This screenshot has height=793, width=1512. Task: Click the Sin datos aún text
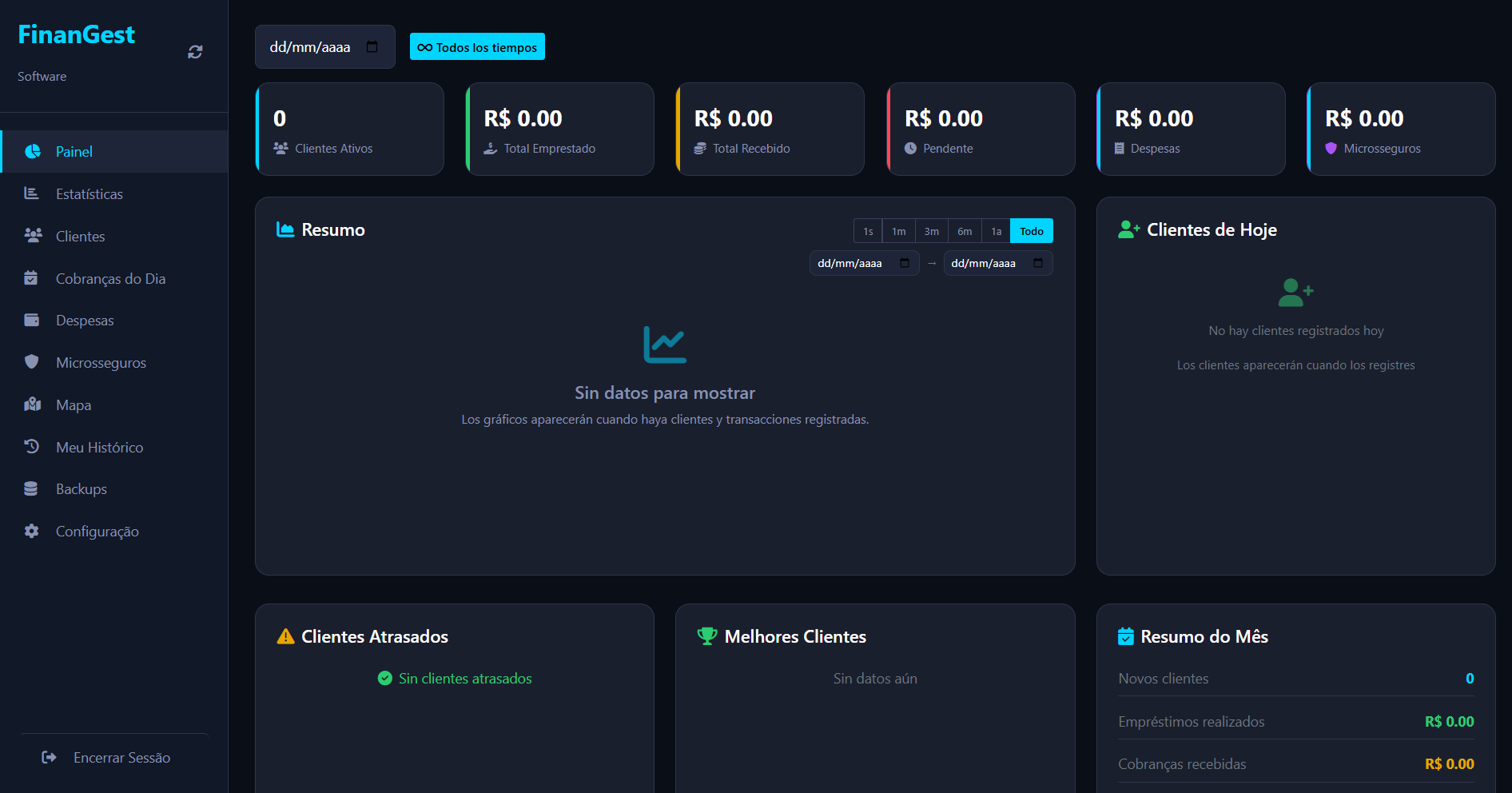875,678
